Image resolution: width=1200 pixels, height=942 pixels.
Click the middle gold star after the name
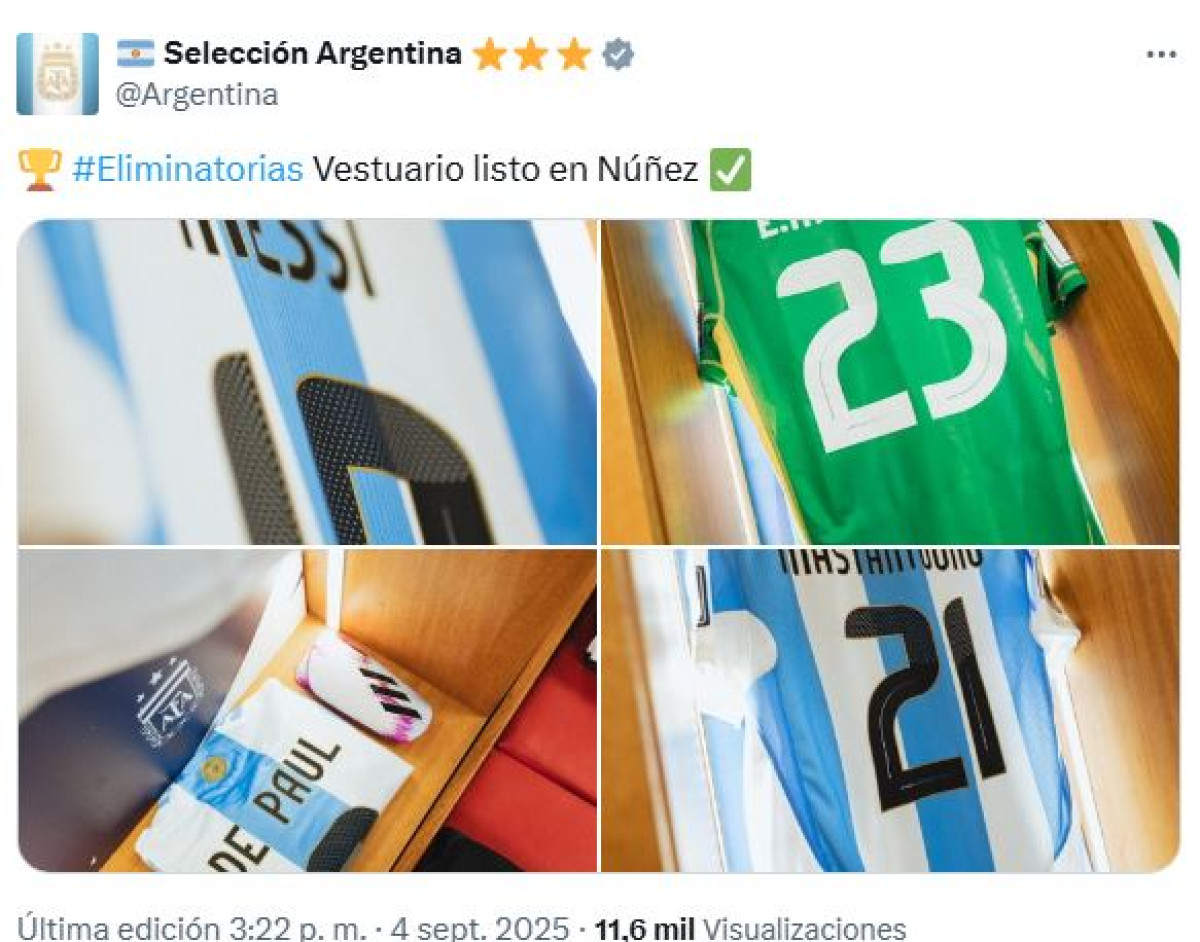pos(532,55)
